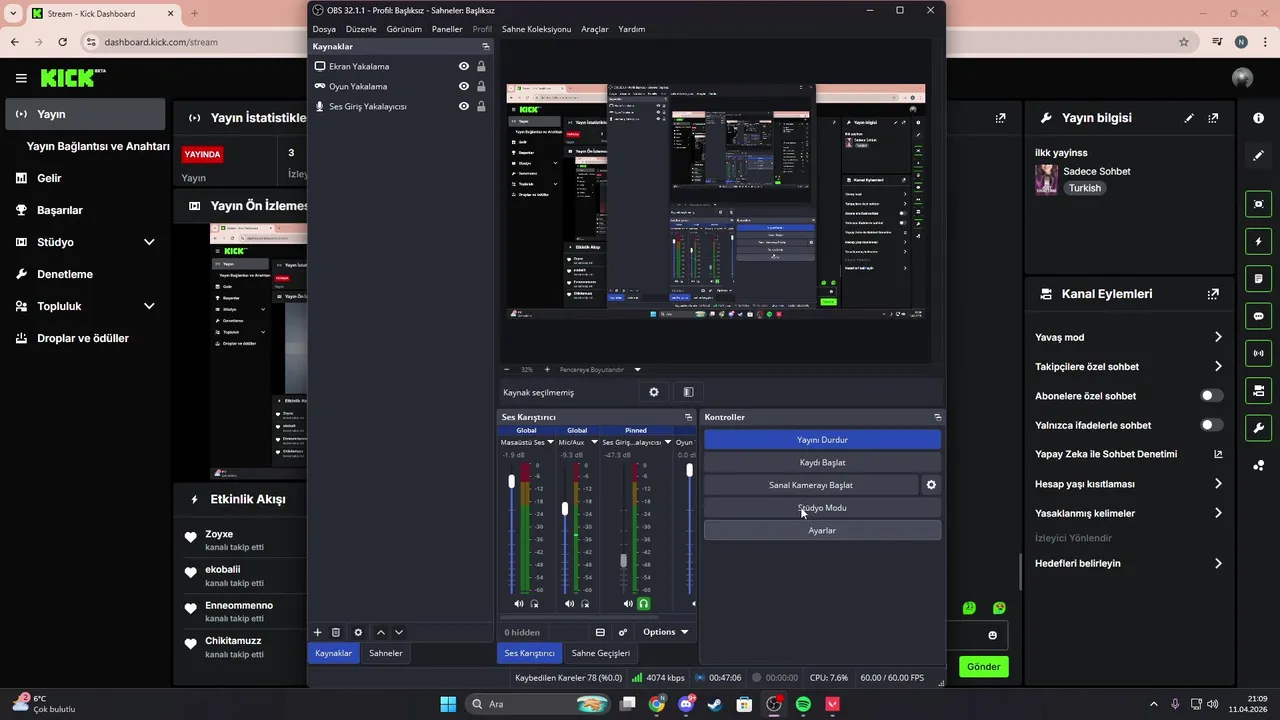Open Kick hamburger menu

[x=21, y=78]
